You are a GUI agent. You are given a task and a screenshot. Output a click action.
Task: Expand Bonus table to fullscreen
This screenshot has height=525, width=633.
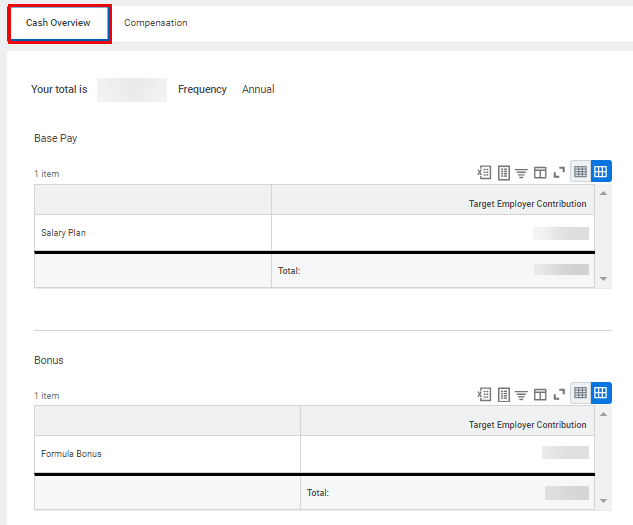pos(559,394)
